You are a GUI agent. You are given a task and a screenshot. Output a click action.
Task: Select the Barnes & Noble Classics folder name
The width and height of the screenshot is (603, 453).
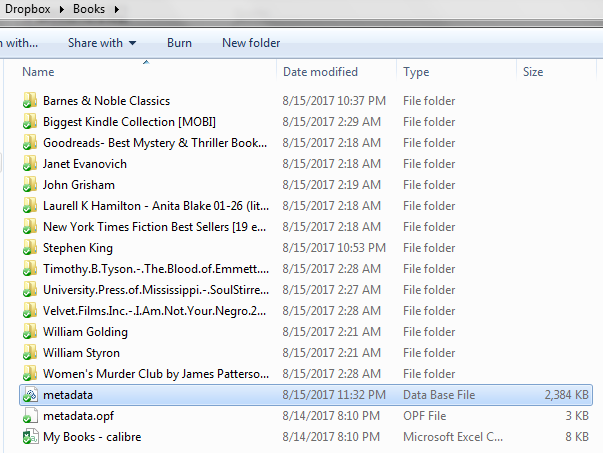(107, 101)
